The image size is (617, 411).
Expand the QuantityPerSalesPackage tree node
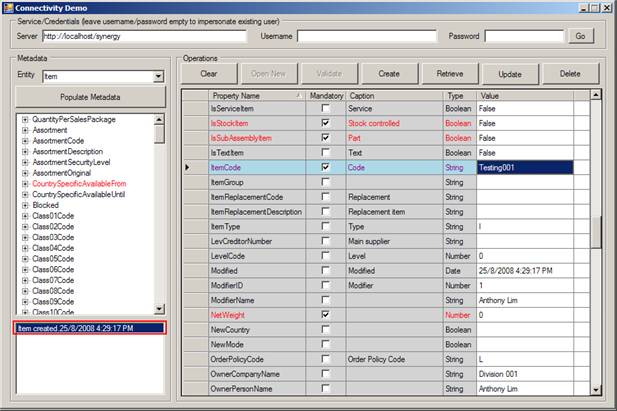coord(25,119)
